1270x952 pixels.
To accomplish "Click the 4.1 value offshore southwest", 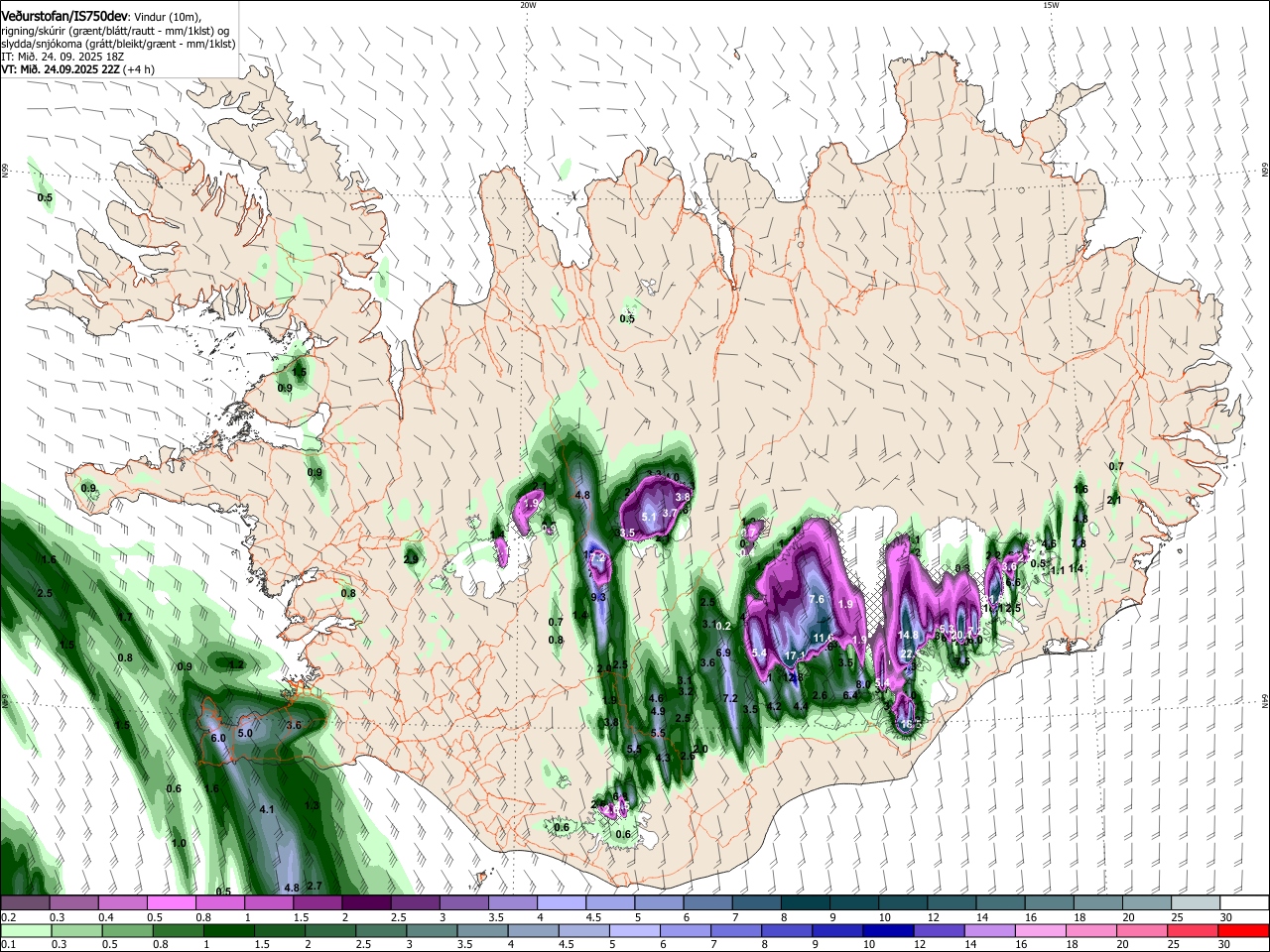I will coord(267,810).
